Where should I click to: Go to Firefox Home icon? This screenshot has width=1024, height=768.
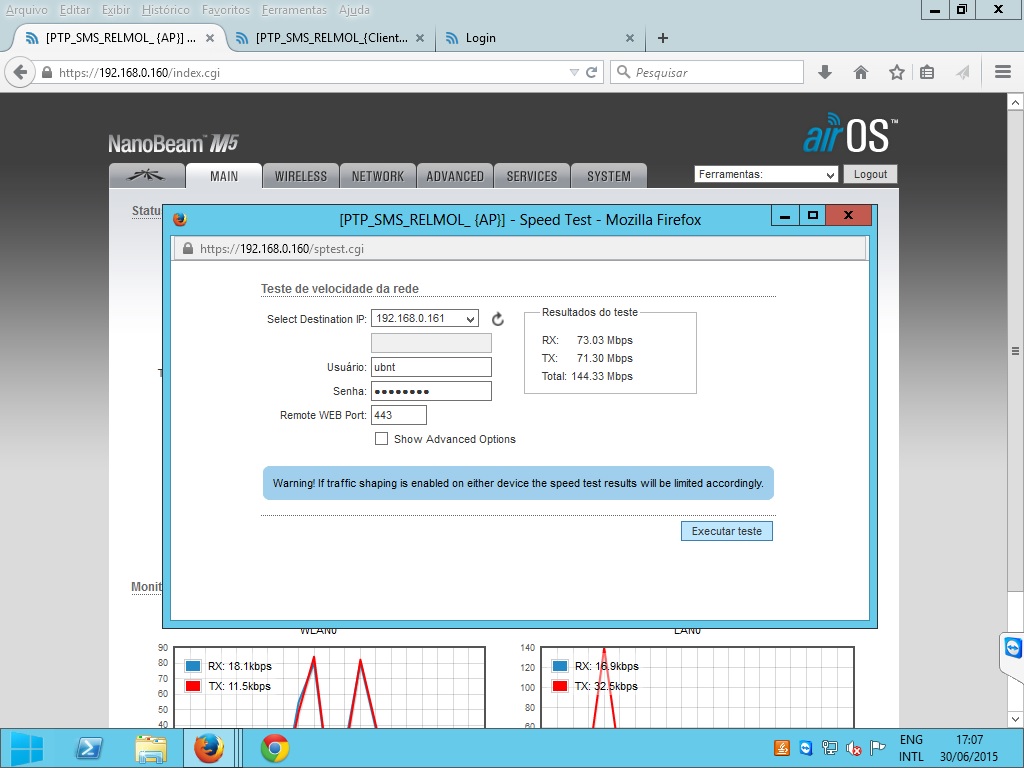coord(861,72)
